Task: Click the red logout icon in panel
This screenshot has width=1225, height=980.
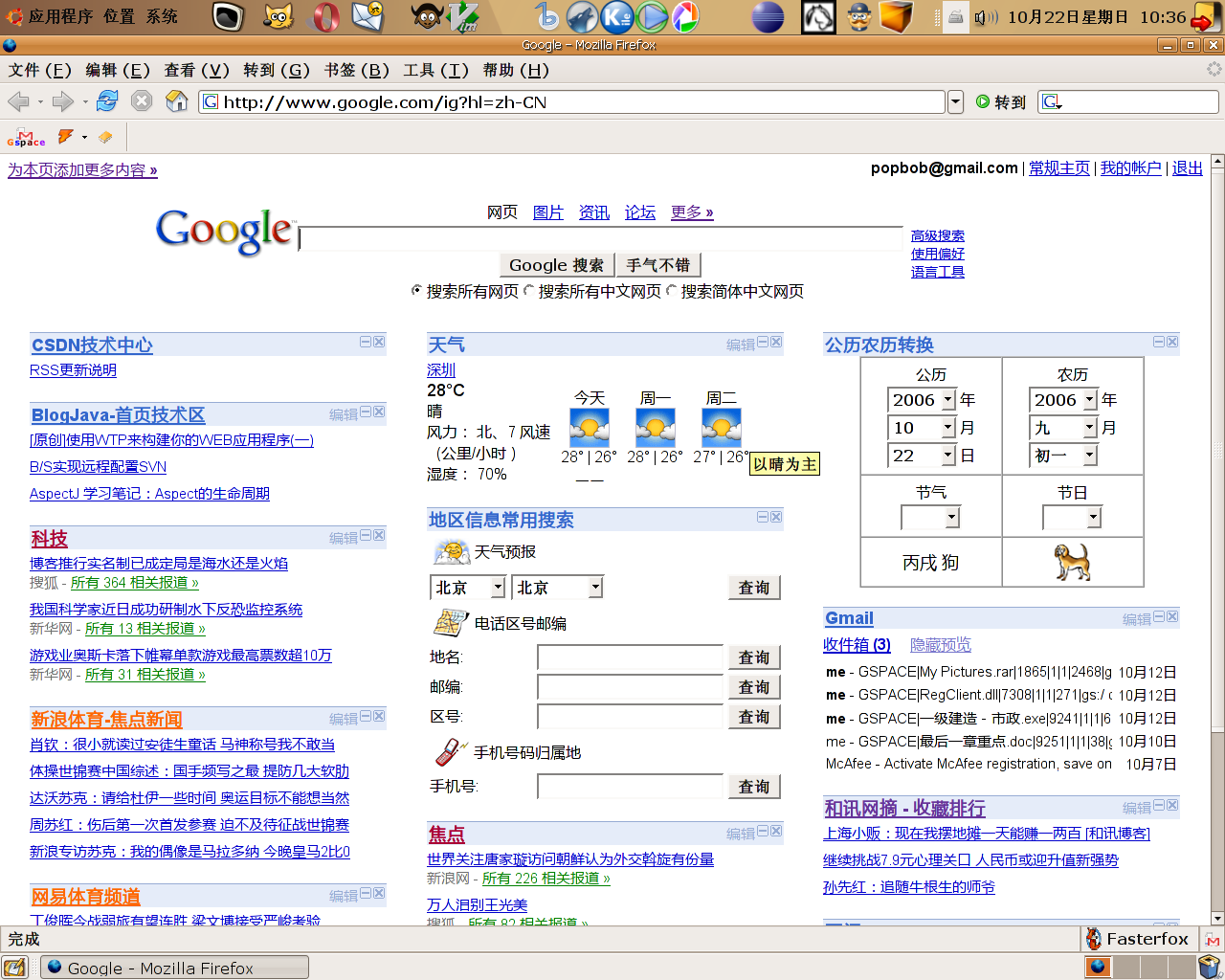Action: coord(1204,17)
